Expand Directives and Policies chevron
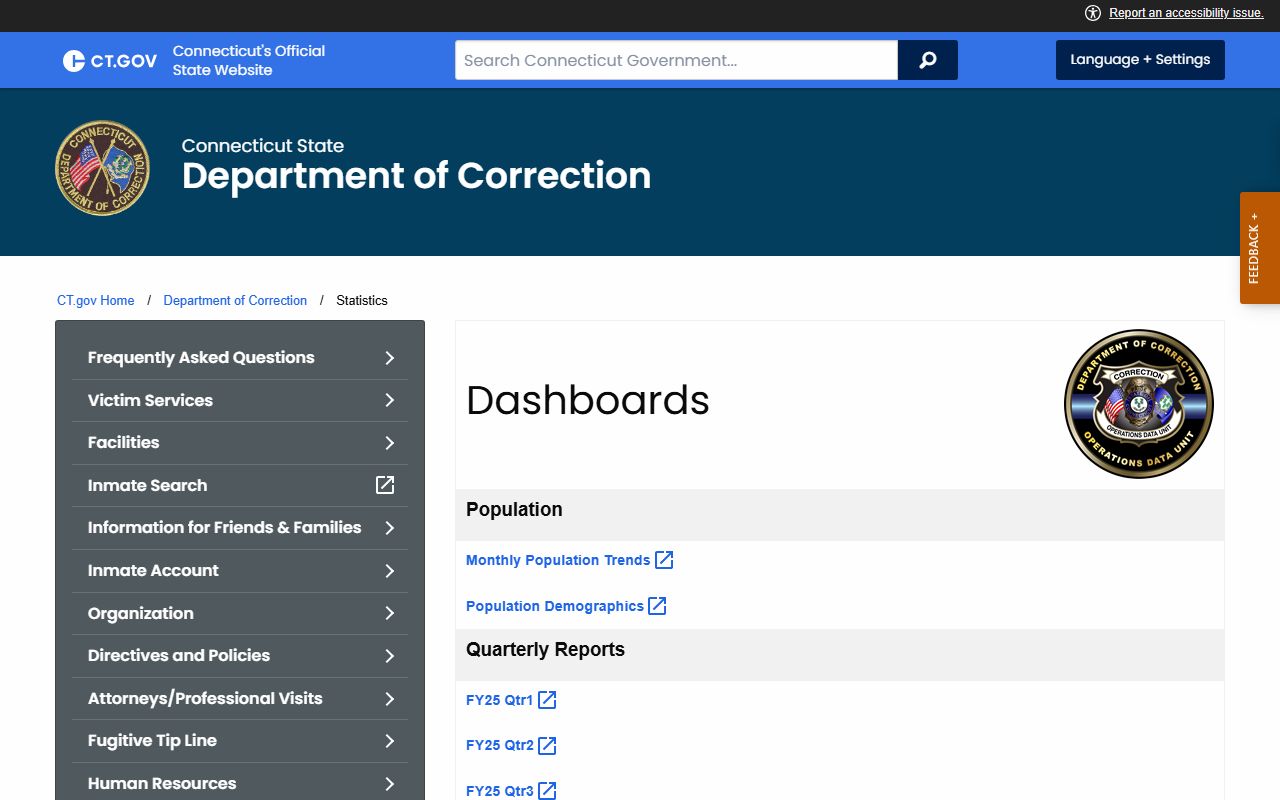 click(390, 656)
